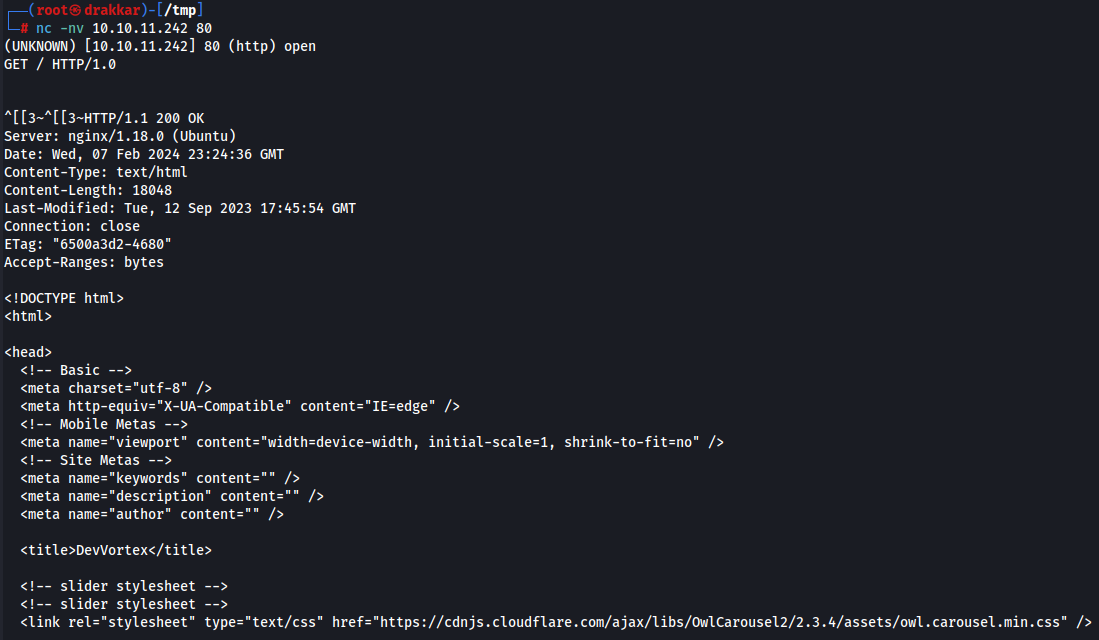1099x640 pixels.
Task: Click the nc -nv command text
Action: (x=60, y=28)
